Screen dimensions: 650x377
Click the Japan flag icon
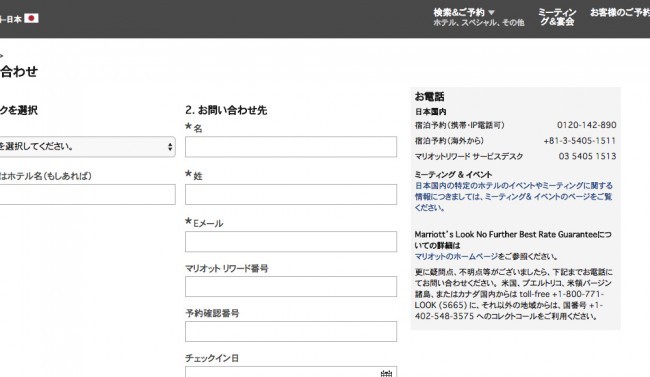[31, 18]
